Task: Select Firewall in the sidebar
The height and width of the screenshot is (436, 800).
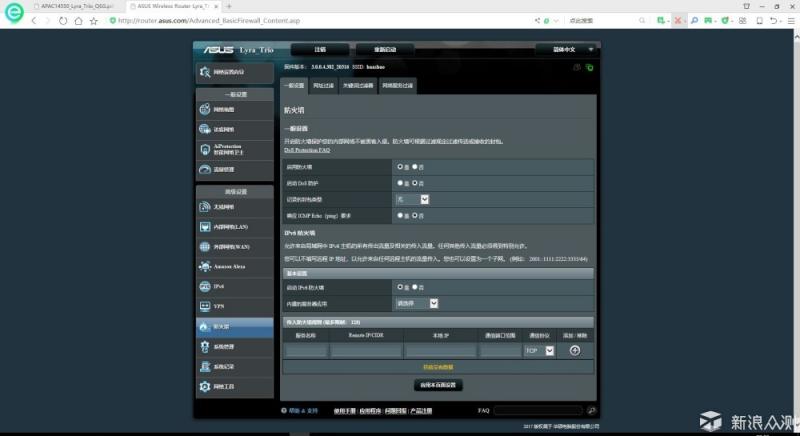Action: (235, 326)
